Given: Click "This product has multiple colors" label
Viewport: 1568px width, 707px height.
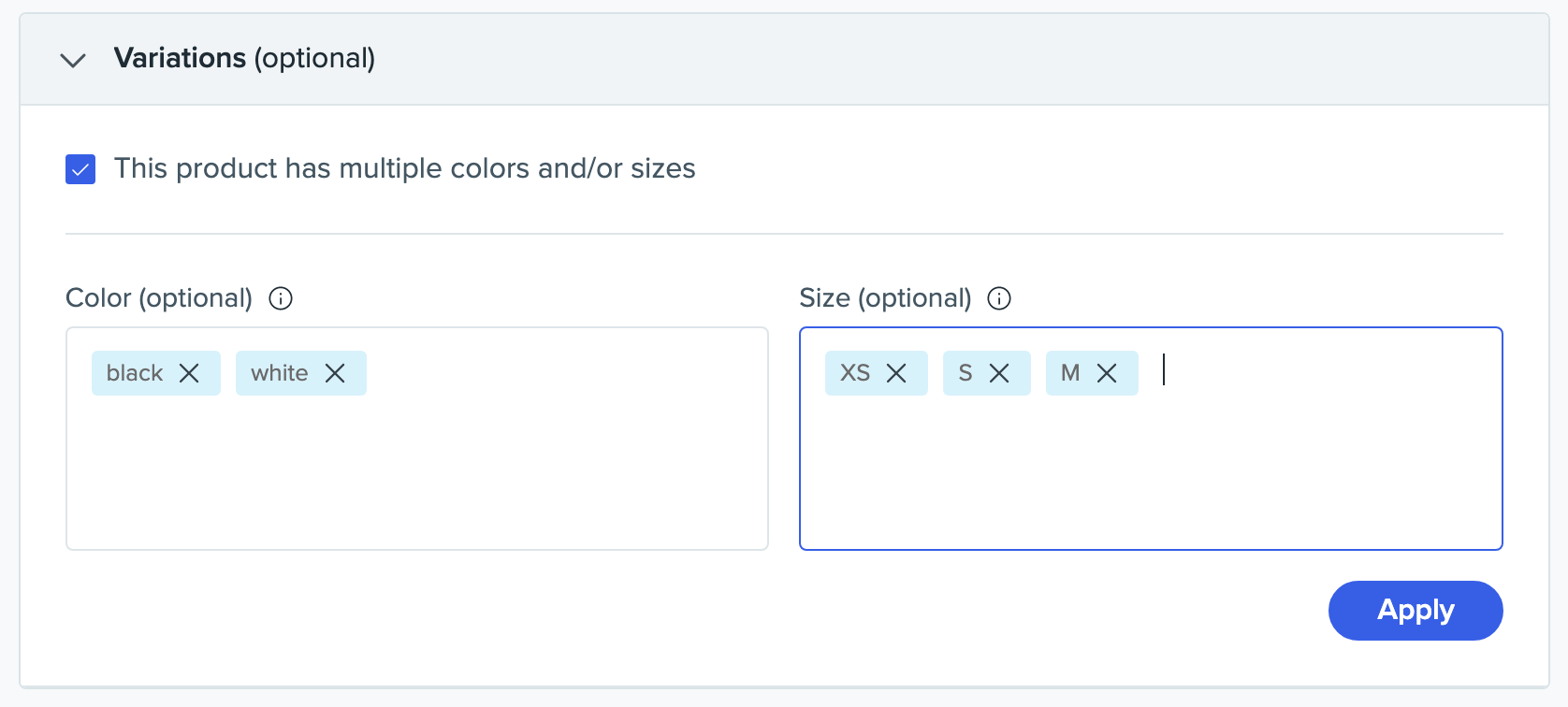Looking at the screenshot, I should point(404,168).
